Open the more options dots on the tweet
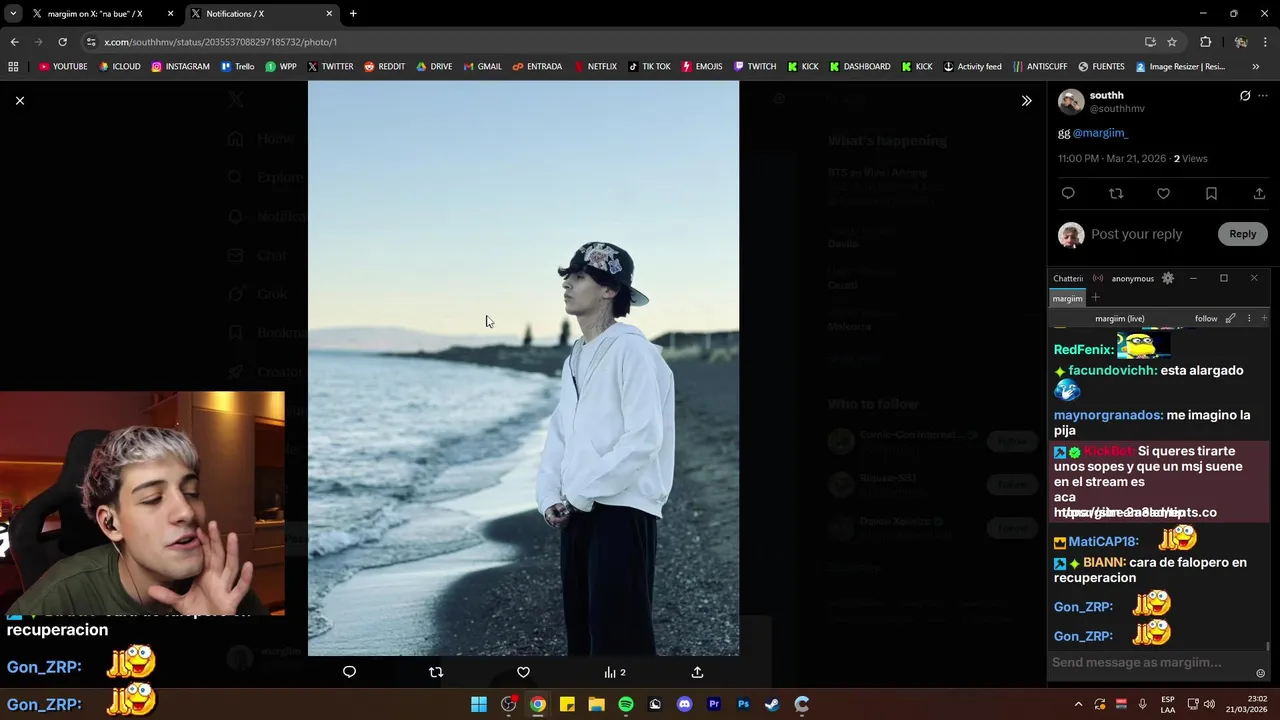Screen dimensions: 1280x720 pos(1263,96)
